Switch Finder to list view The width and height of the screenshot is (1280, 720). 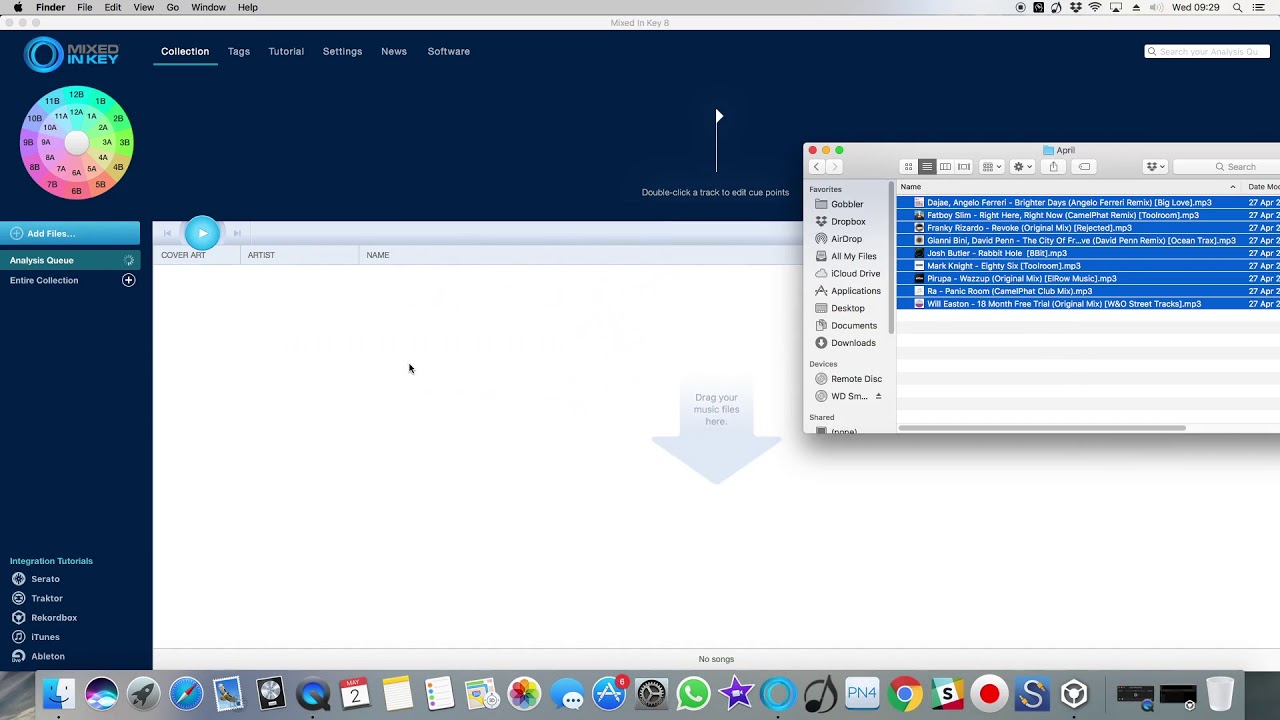point(927,167)
